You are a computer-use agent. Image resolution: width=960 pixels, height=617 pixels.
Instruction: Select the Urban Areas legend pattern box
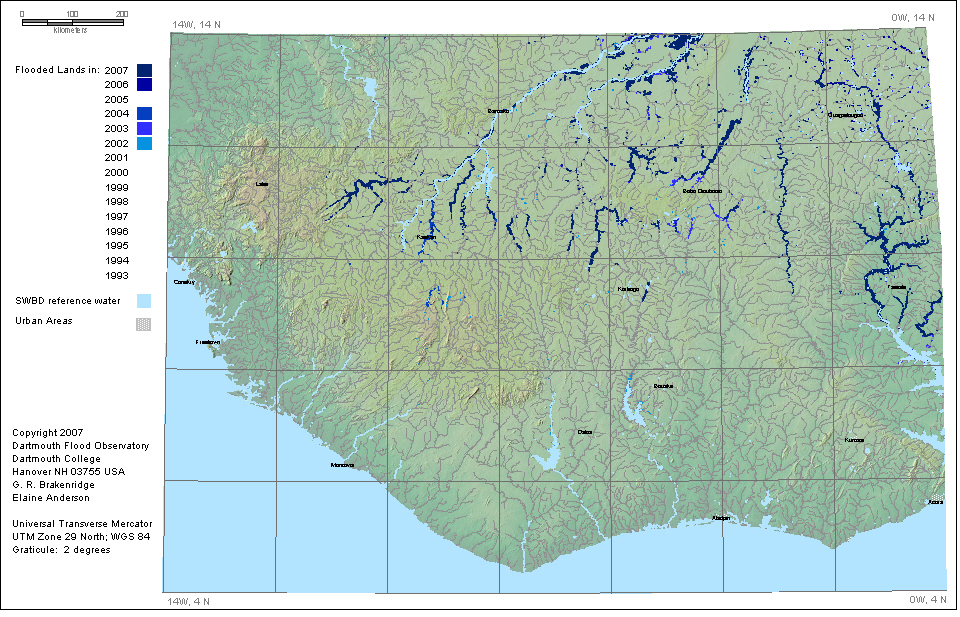(144, 323)
